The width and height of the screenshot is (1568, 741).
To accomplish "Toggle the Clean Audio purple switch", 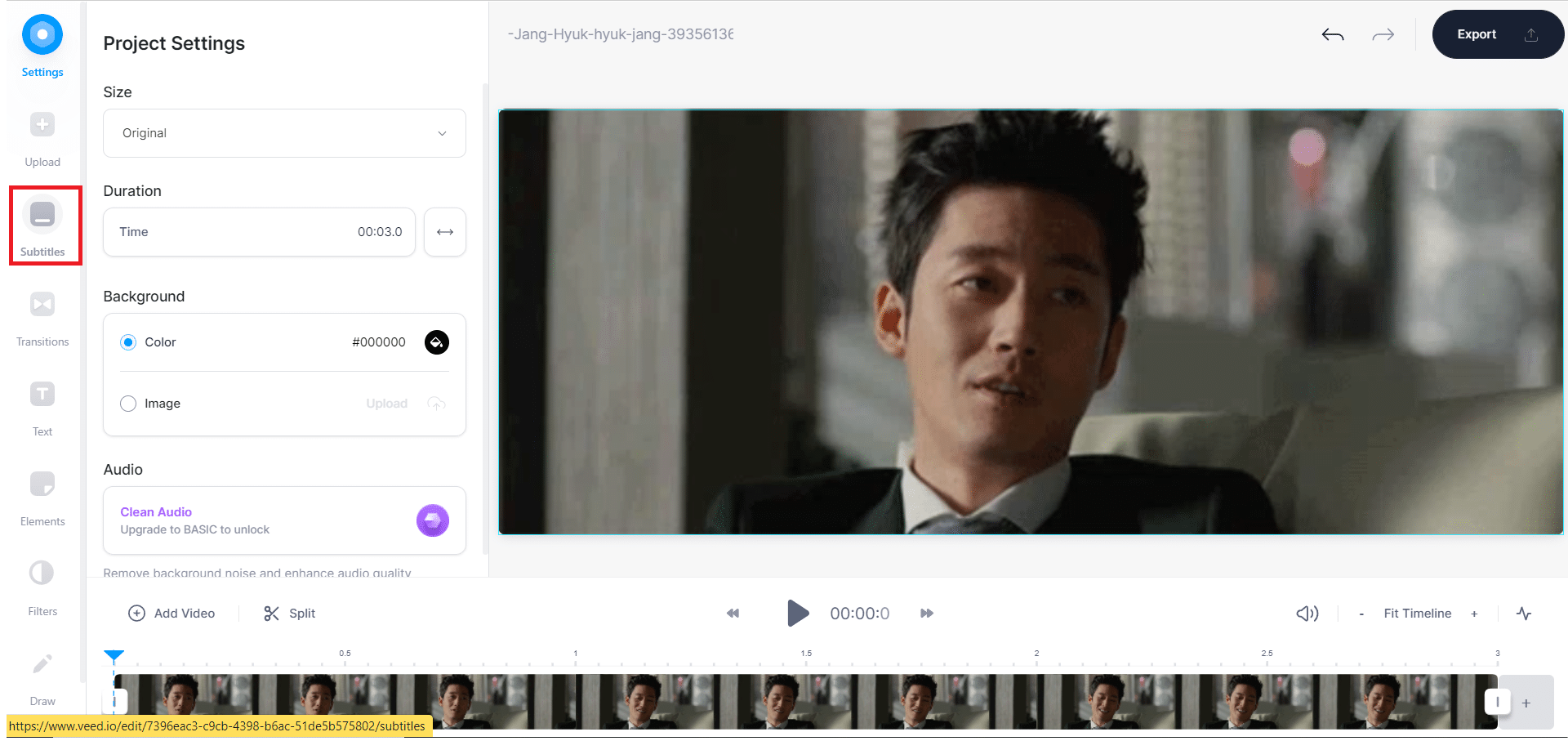I will click(x=433, y=520).
